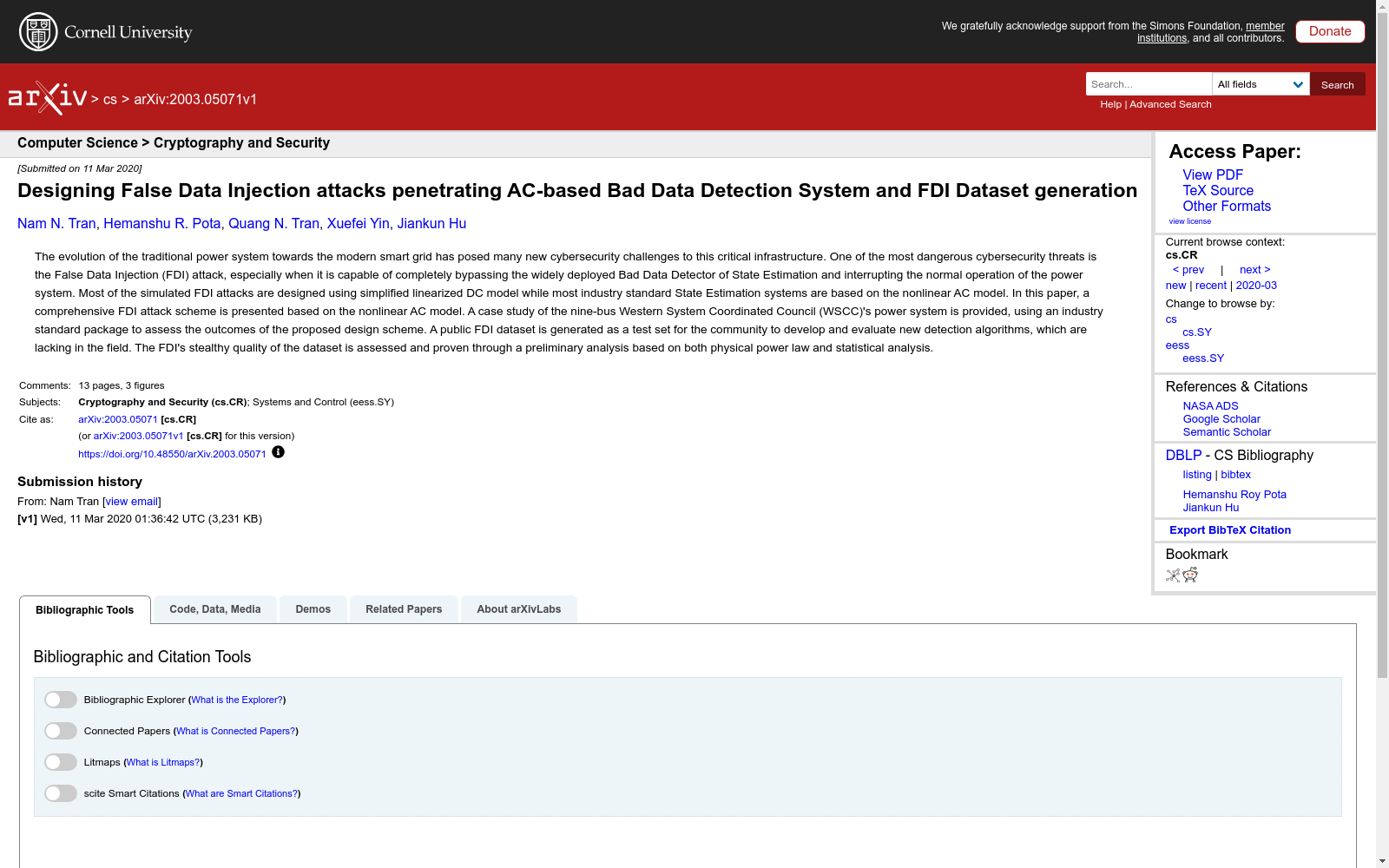The image size is (1389, 868).
Task: Open View PDF link
Action: (1213, 174)
